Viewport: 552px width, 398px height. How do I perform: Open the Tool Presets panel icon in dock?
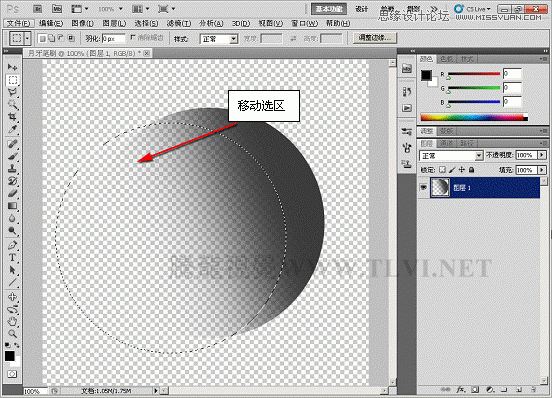(x=407, y=132)
